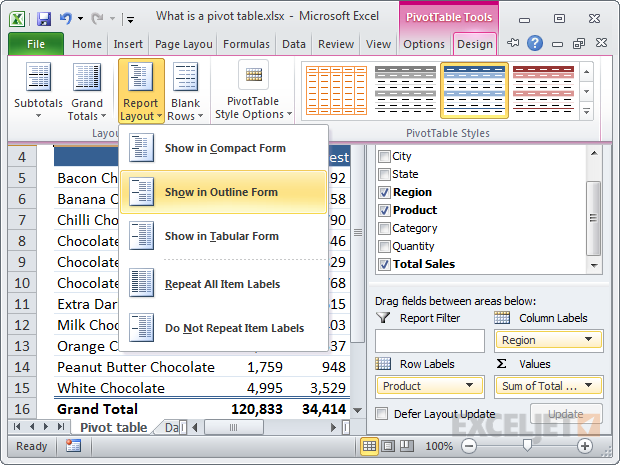This screenshot has height=465, width=620.
Task: Select Do Not Repeat Item Labels
Action: (x=224, y=328)
